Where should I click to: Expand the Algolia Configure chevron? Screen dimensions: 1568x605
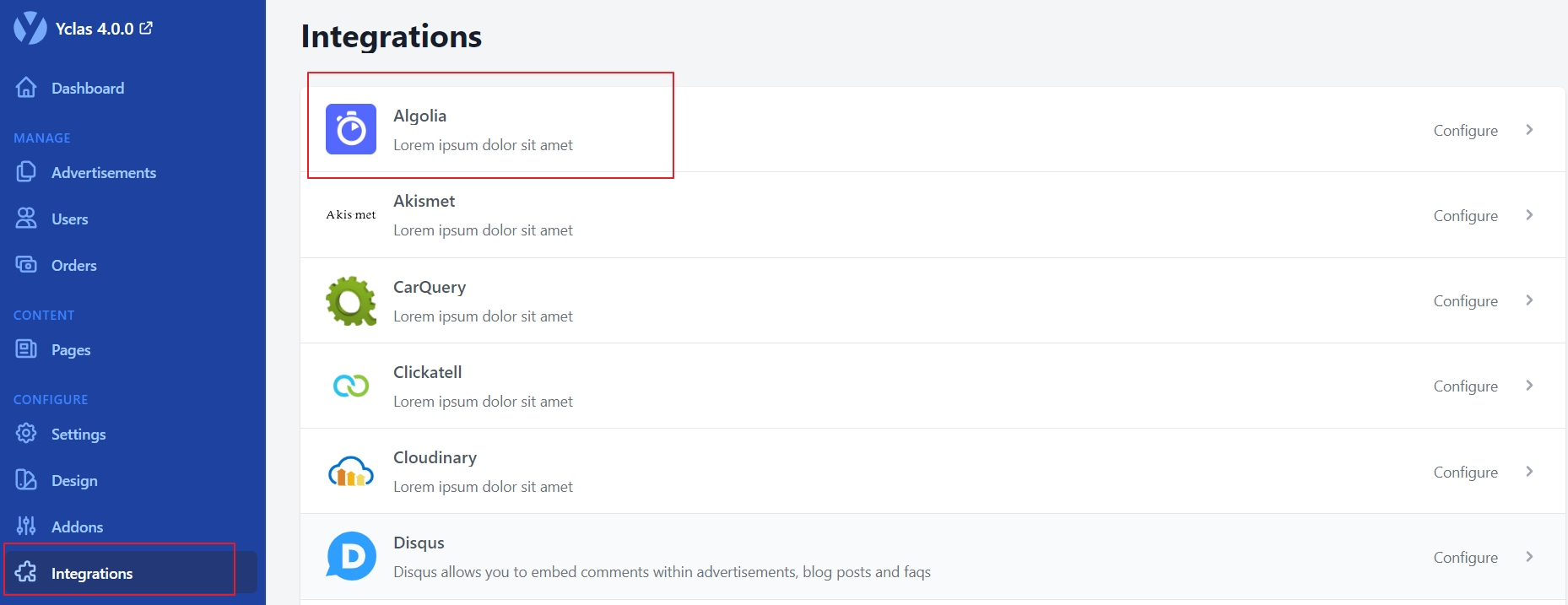(x=1529, y=130)
